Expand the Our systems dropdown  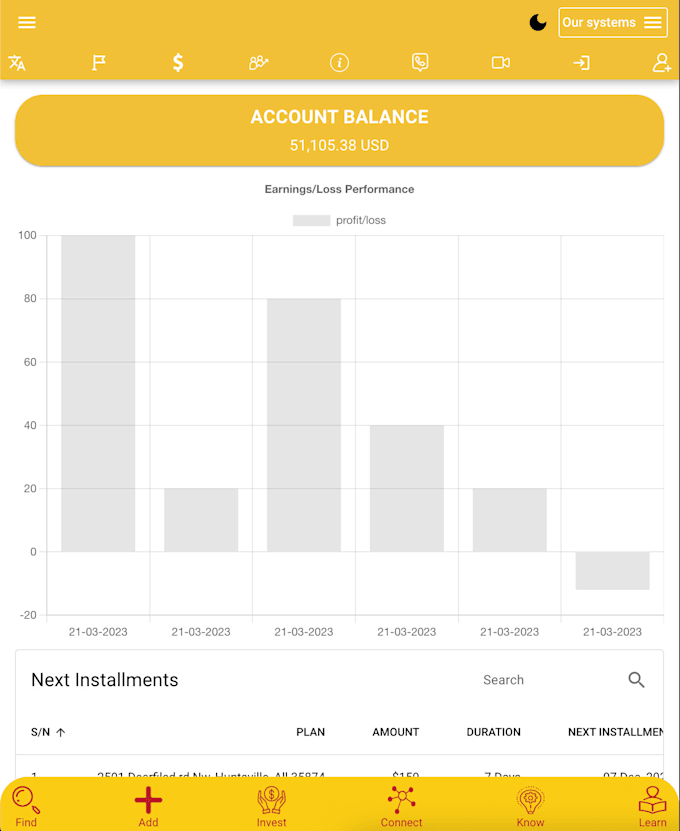612,22
